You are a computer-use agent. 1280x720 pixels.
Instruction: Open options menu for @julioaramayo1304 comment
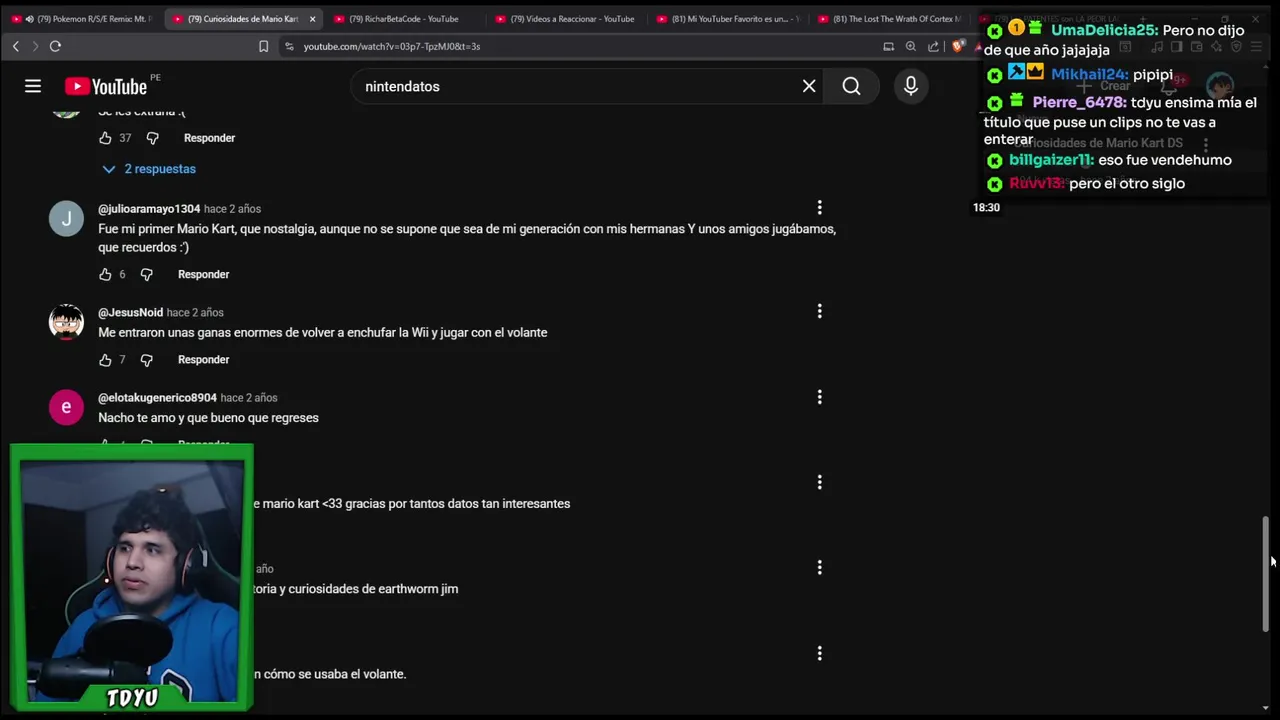point(819,208)
